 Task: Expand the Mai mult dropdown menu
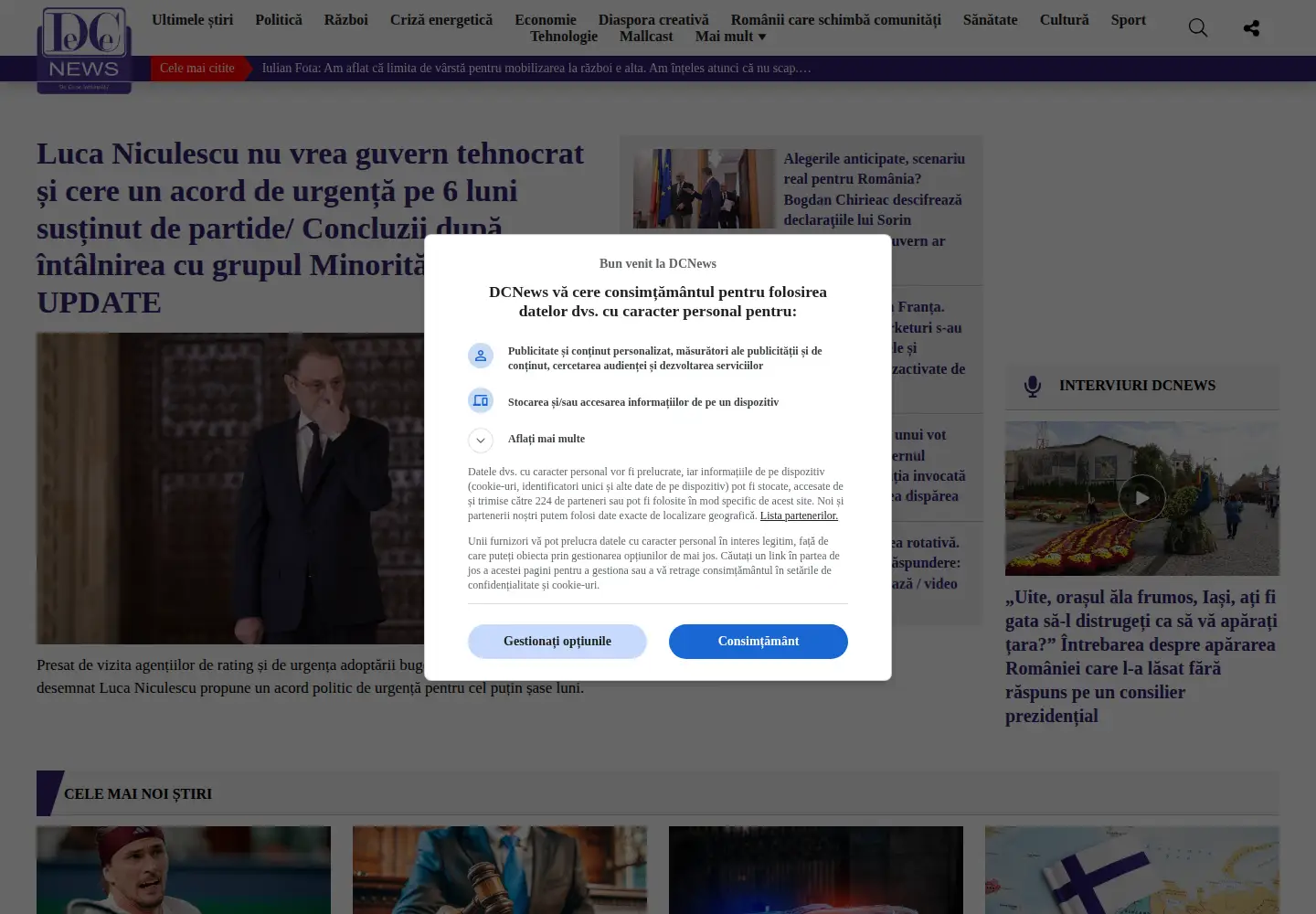[x=730, y=37]
